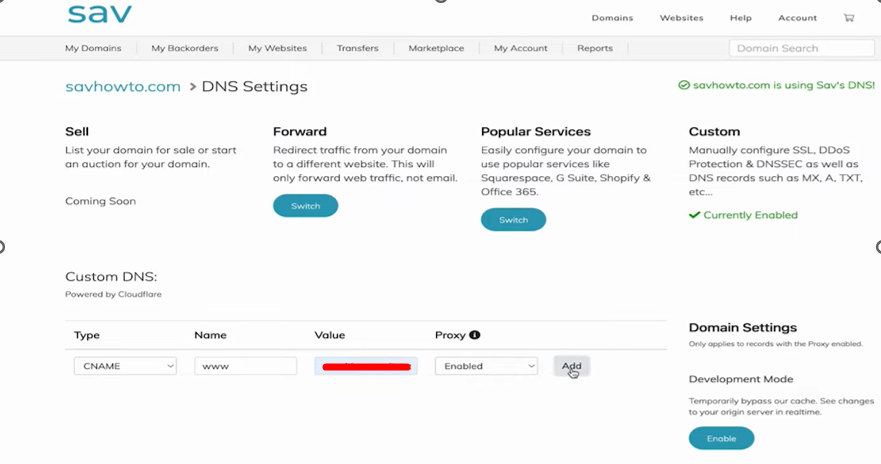Click the Currently Enabled status text
Viewport: 881px width, 464px height.
point(743,215)
